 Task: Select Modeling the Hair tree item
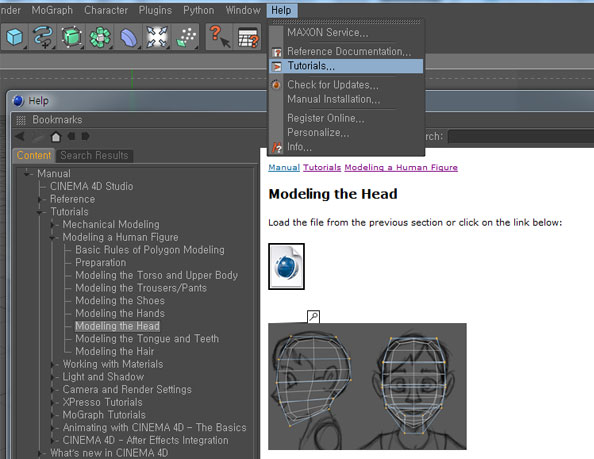point(114,351)
